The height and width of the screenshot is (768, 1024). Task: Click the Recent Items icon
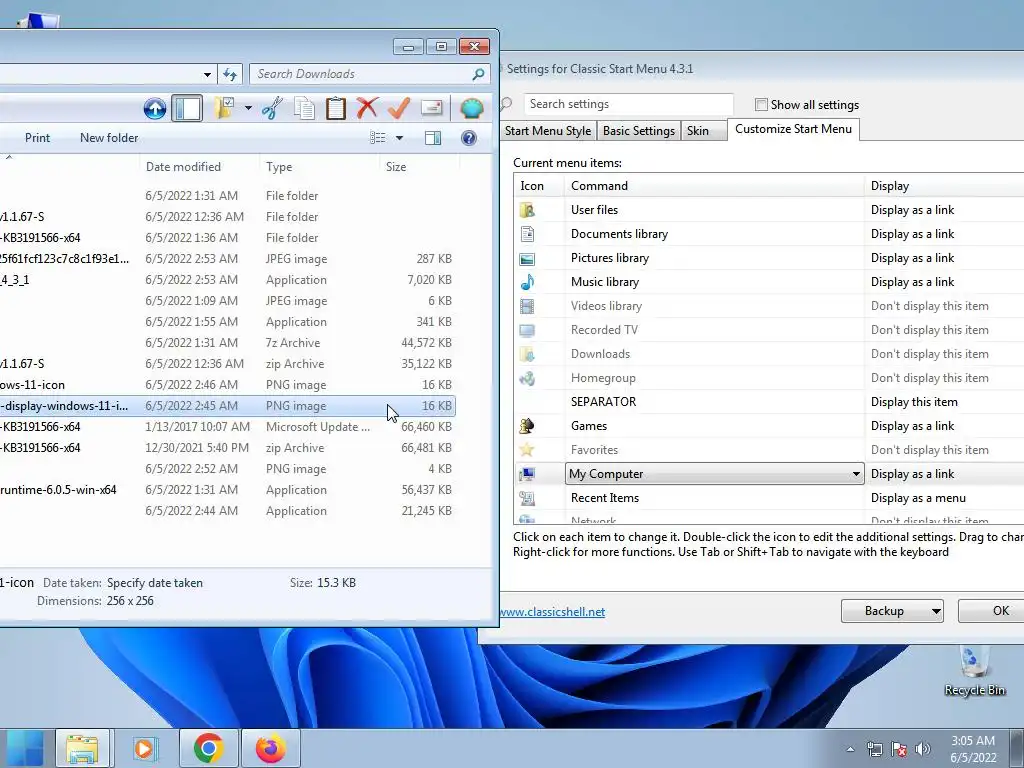(527, 498)
